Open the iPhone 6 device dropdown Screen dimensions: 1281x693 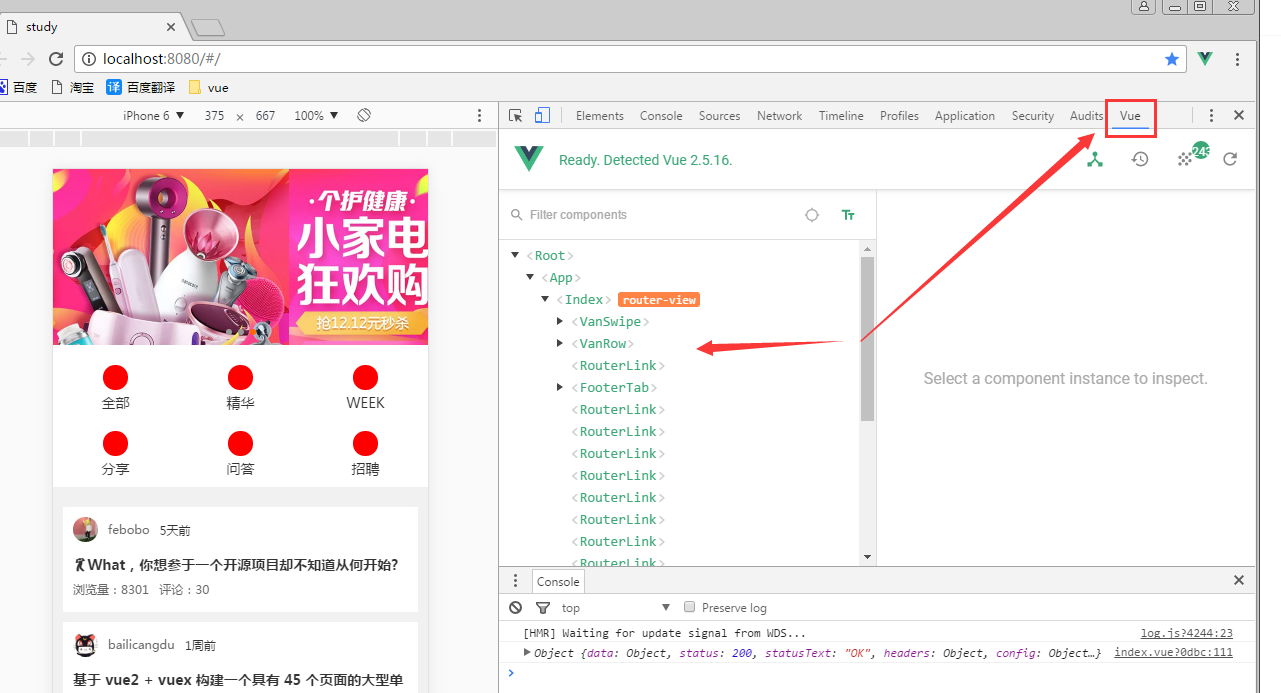point(154,116)
